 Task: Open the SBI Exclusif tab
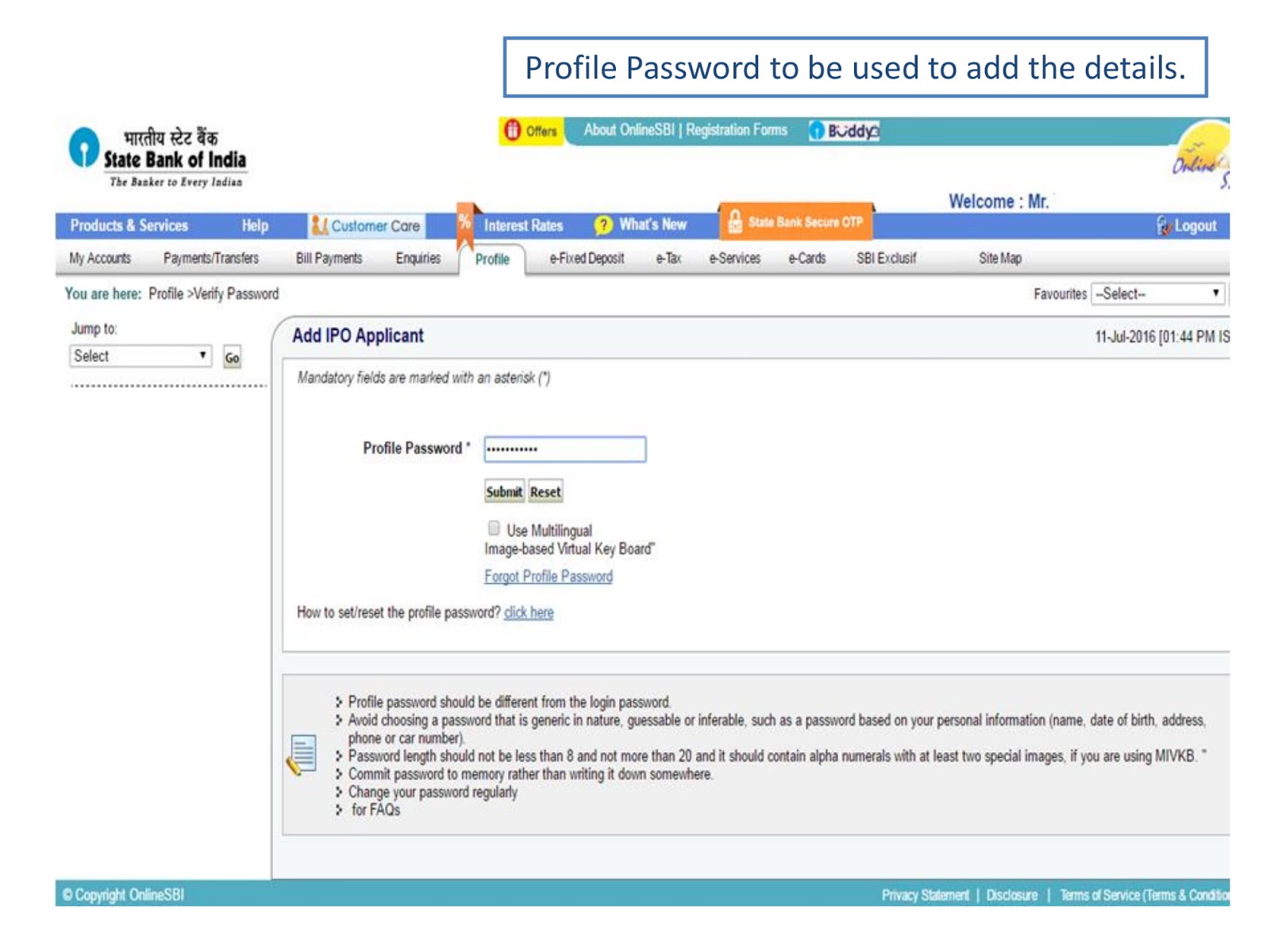886,259
